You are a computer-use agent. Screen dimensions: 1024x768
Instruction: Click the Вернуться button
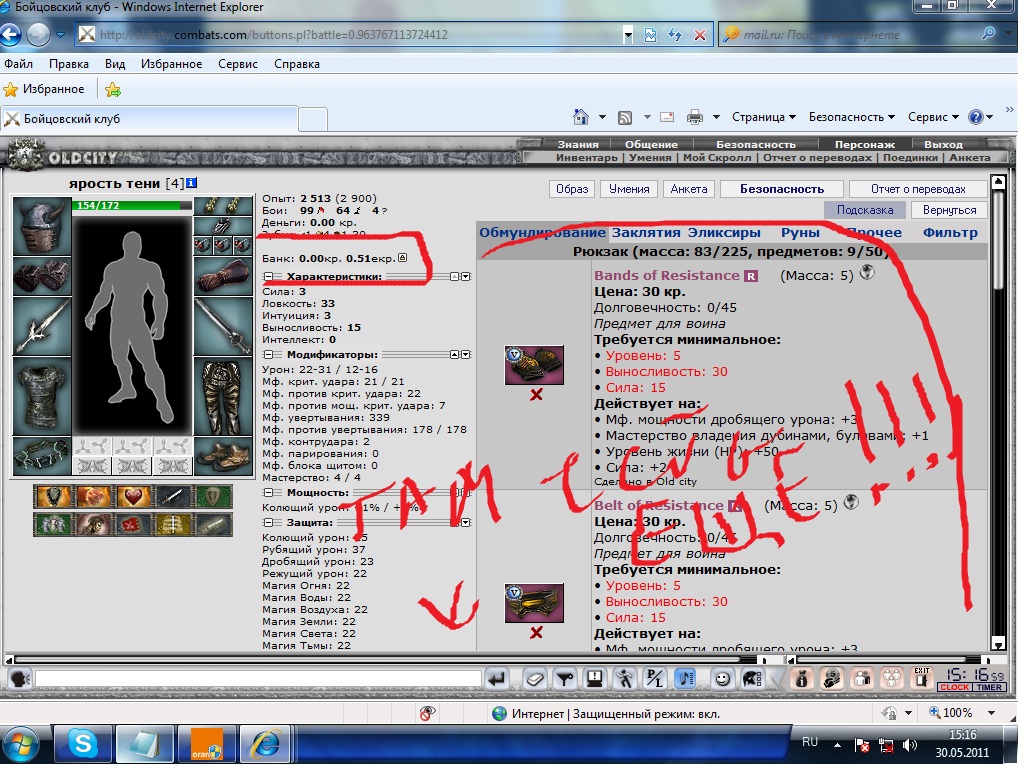950,210
